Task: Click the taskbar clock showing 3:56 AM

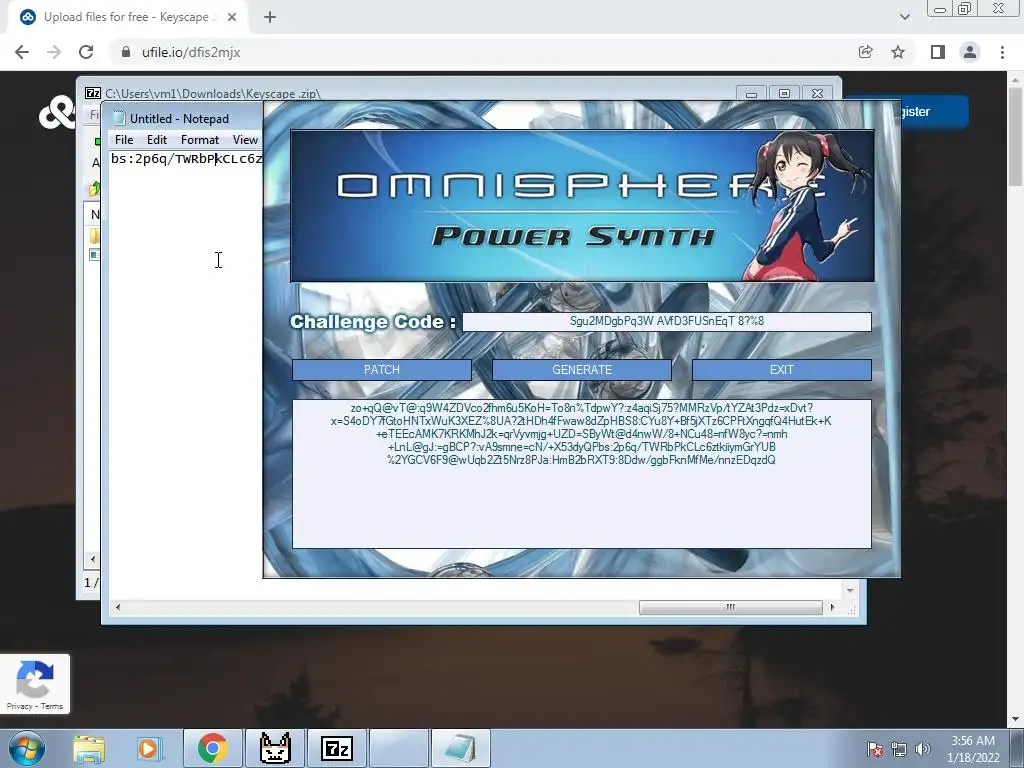Action: [973, 749]
